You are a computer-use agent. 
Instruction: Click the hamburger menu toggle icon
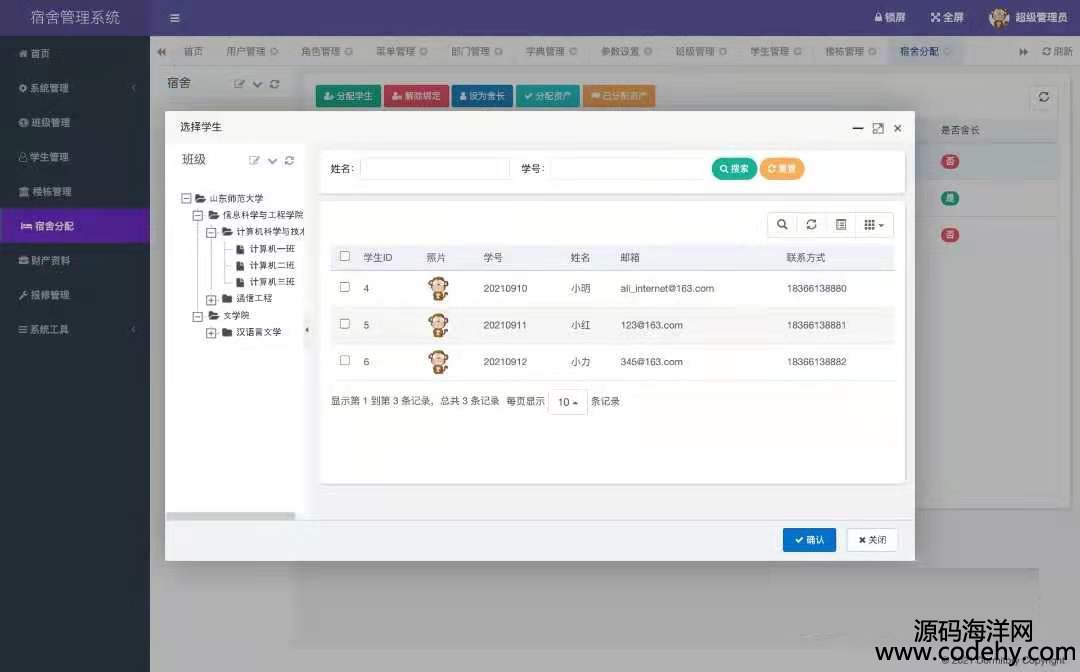175,18
